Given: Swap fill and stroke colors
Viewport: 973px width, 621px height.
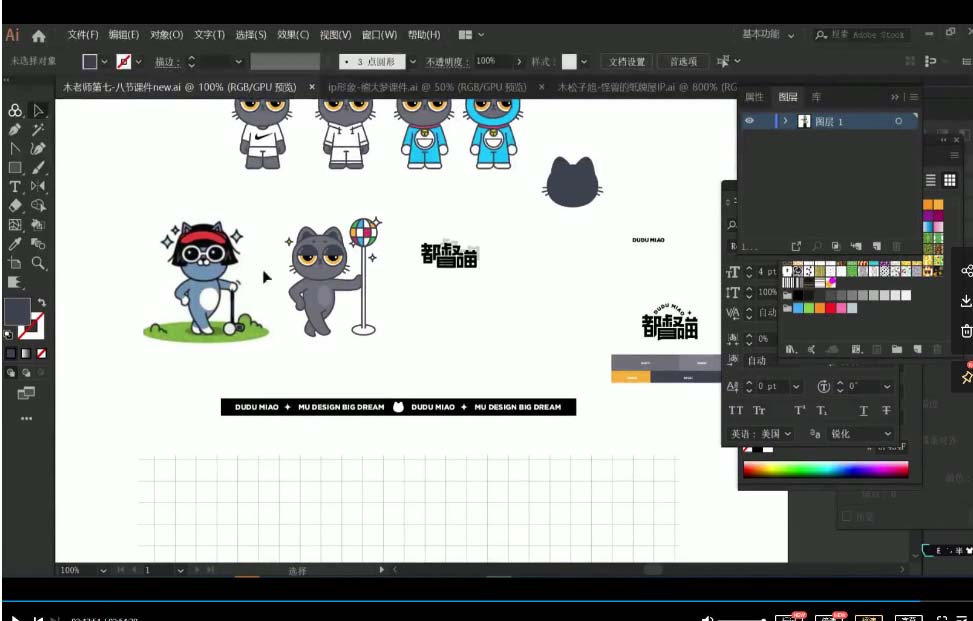Looking at the screenshot, I should tap(42, 302).
